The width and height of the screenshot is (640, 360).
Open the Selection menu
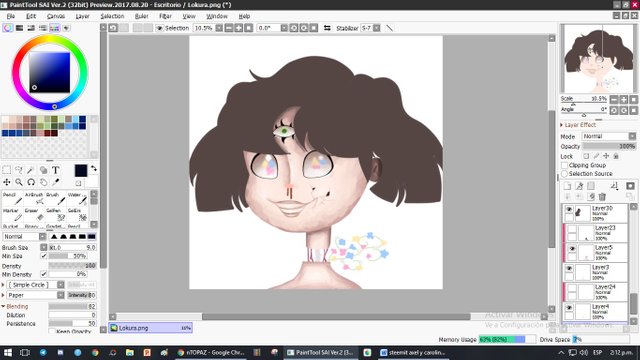[112, 16]
